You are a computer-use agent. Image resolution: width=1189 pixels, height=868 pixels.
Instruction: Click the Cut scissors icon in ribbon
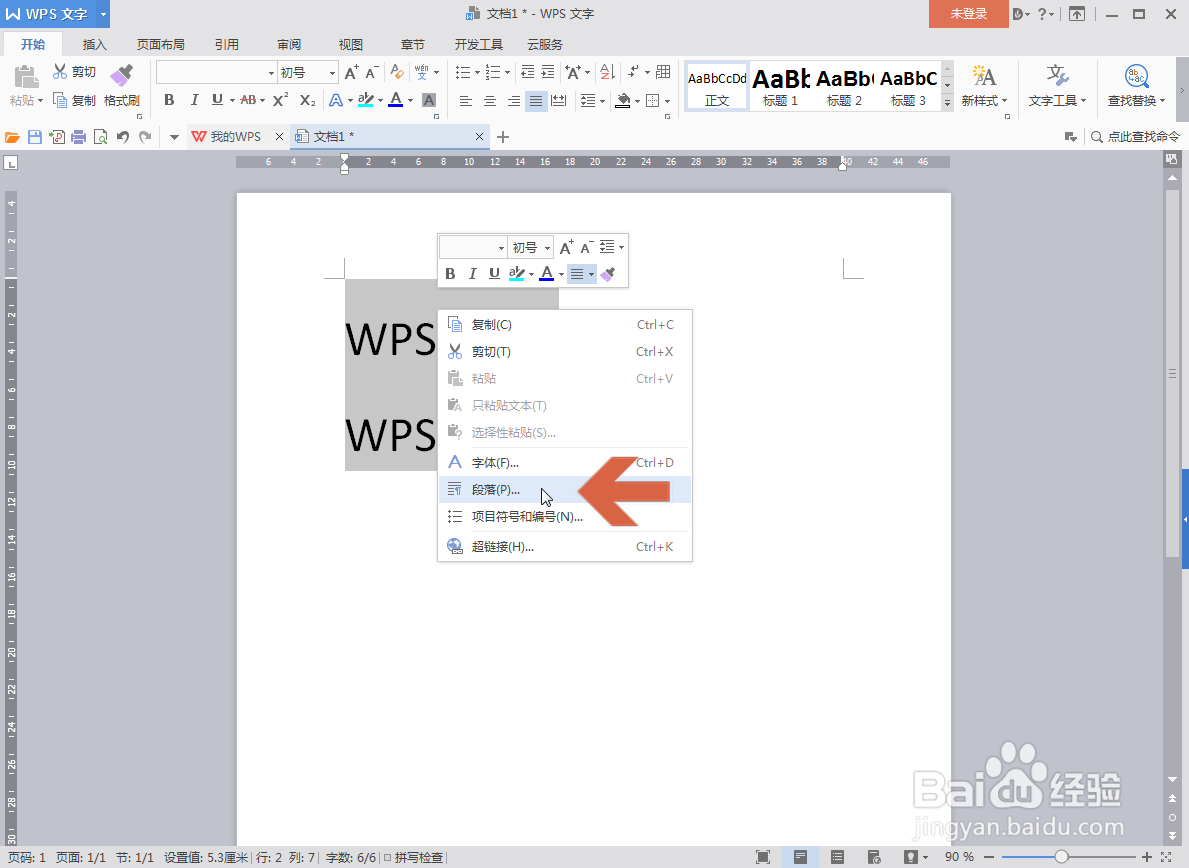click(60, 71)
